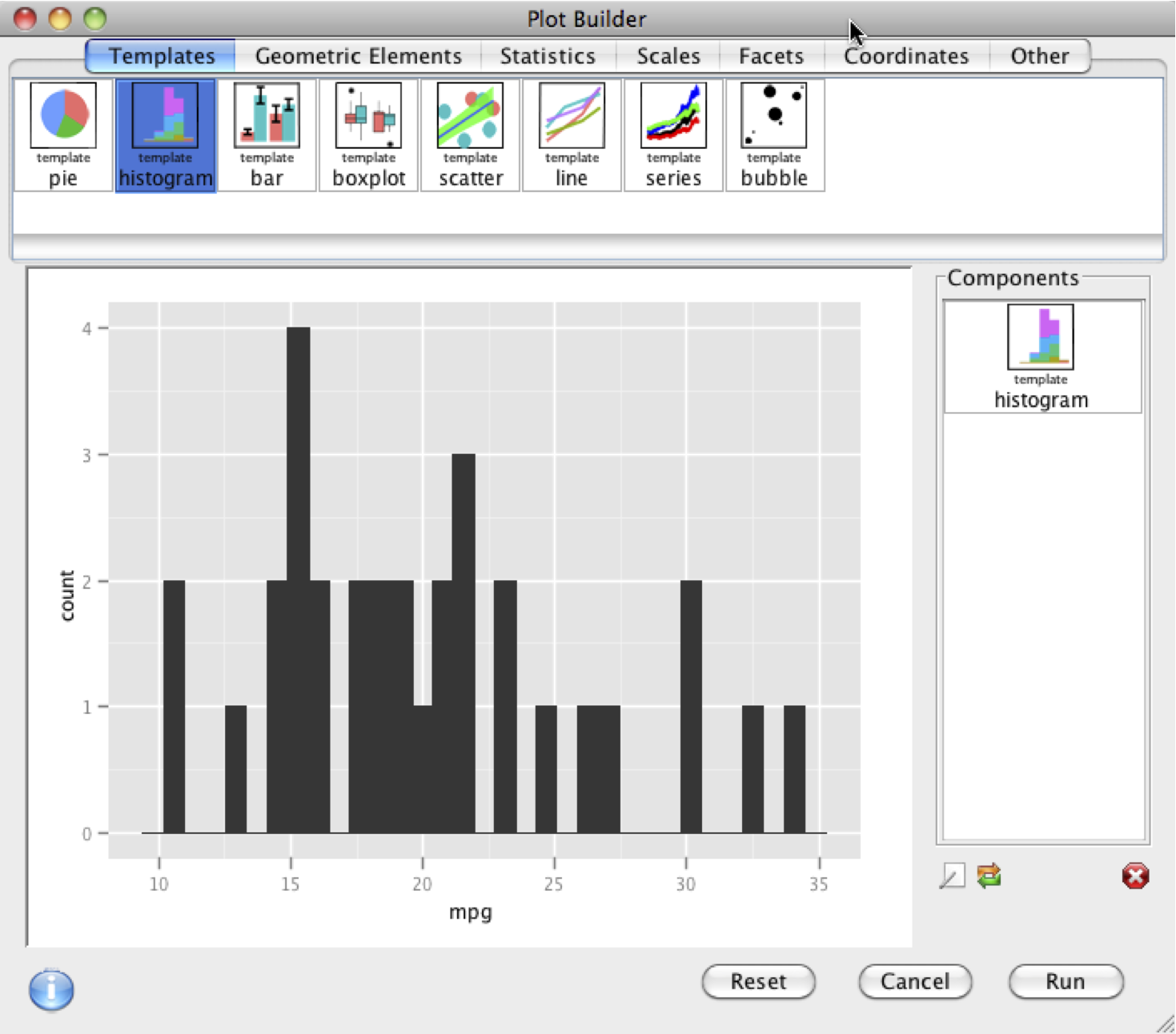1176x1034 pixels.
Task: Click the histogram plot preview area
Action: pos(470,607)
